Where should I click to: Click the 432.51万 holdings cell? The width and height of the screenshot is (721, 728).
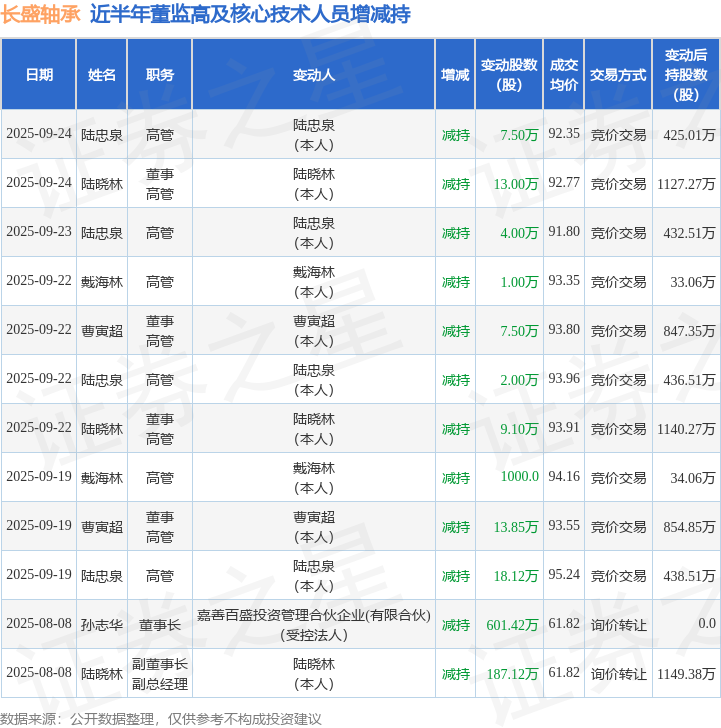click(x=686, y=233)
